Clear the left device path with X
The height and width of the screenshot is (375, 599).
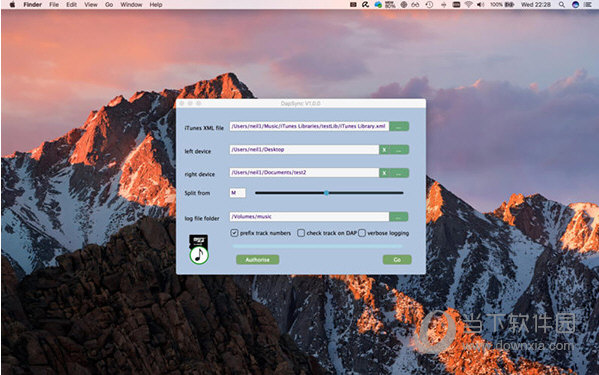384,150
